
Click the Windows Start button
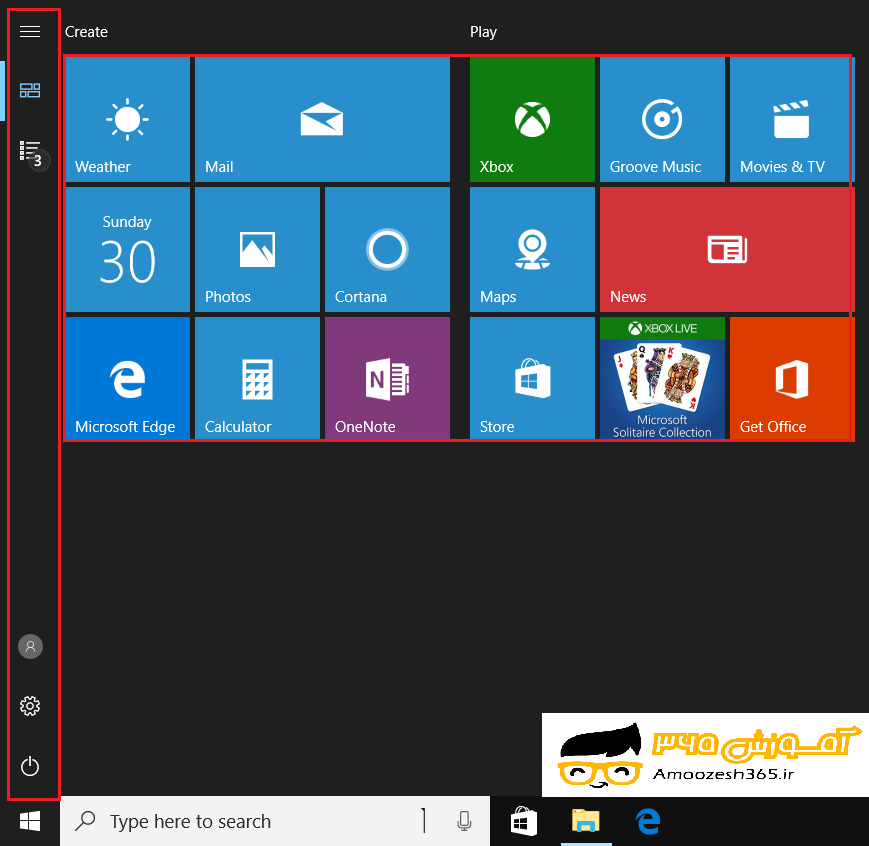point(30,821)
